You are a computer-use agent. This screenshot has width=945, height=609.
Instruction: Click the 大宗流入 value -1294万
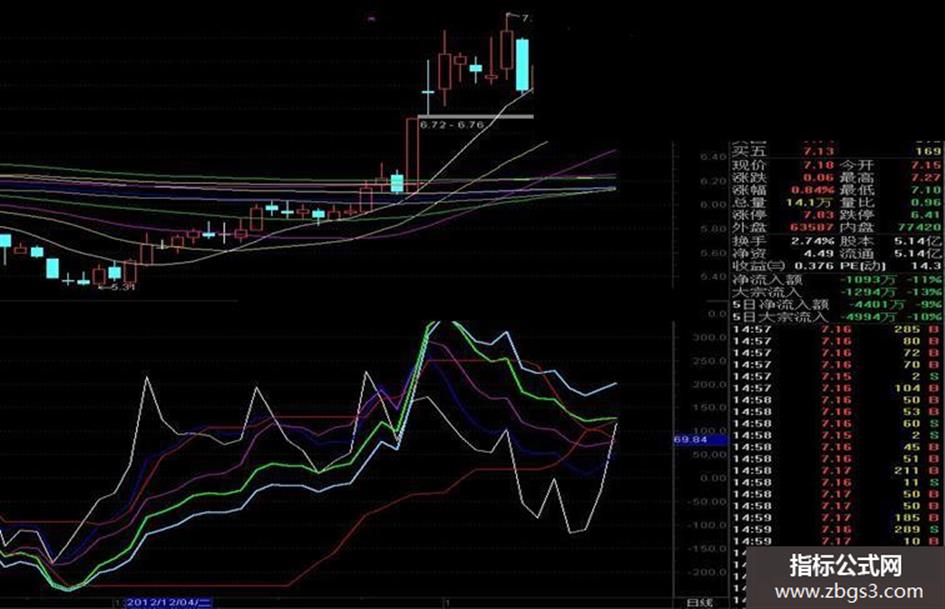tap(868, 292)
